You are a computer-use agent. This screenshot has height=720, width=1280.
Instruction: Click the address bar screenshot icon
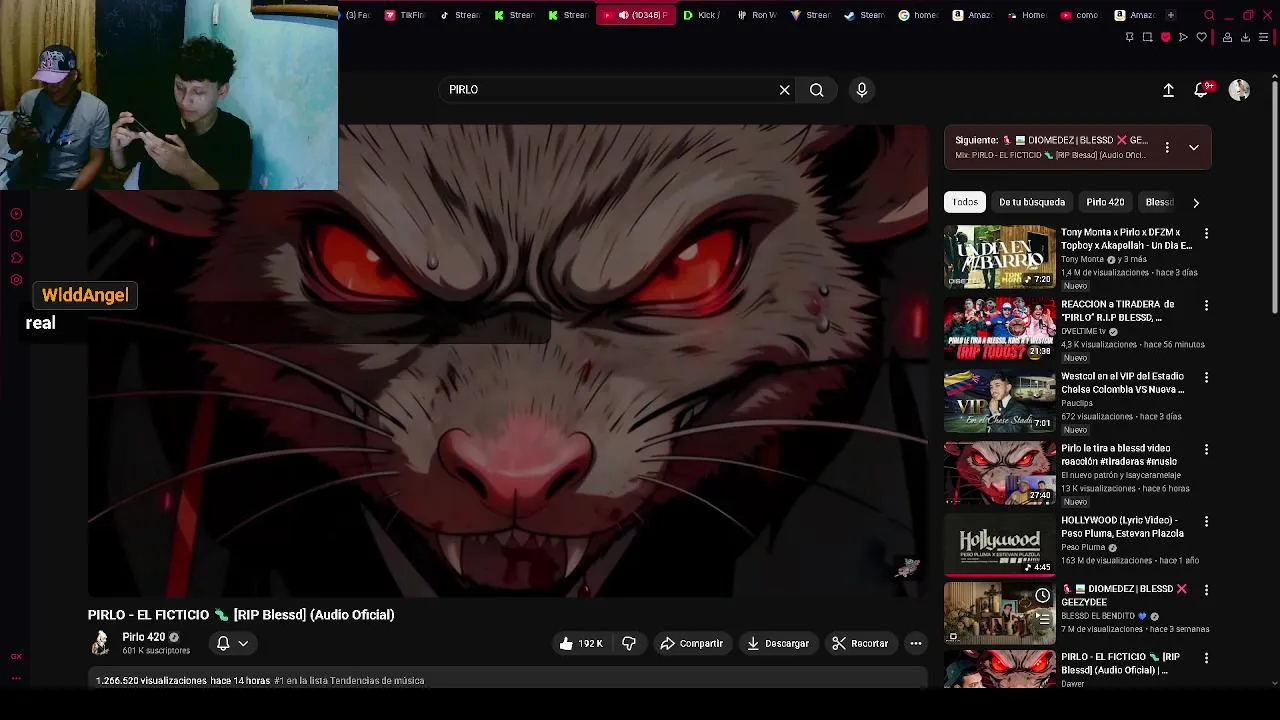1147,38
